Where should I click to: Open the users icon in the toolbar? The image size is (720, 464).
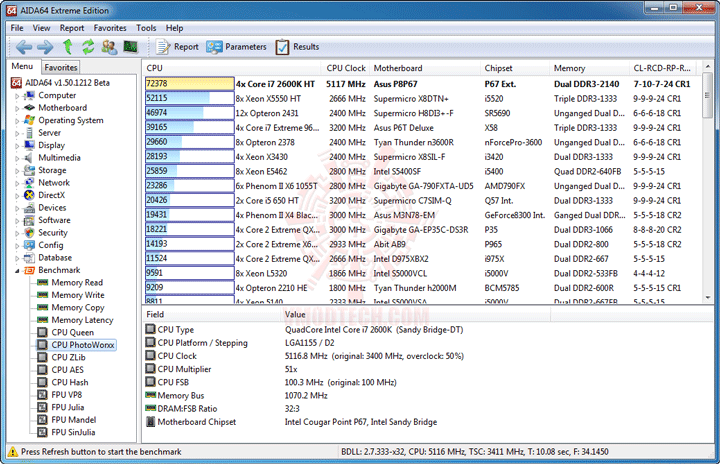(109, 47)
